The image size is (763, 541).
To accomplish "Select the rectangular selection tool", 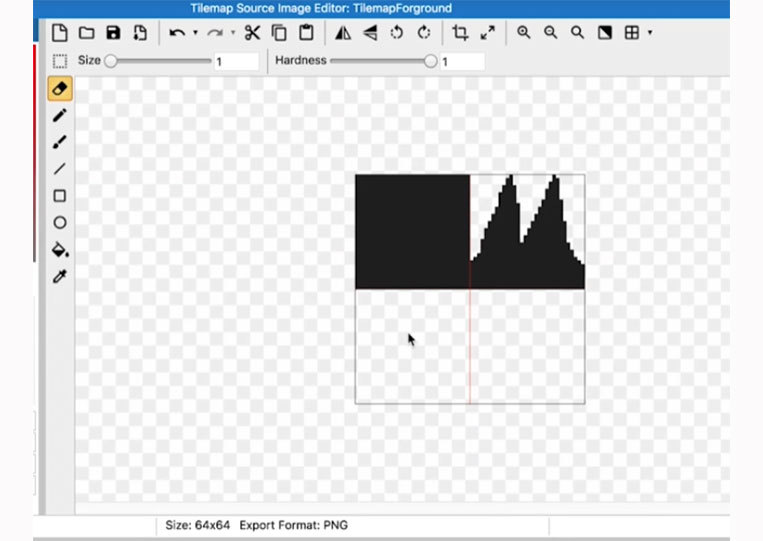I will tap(60, 61).
